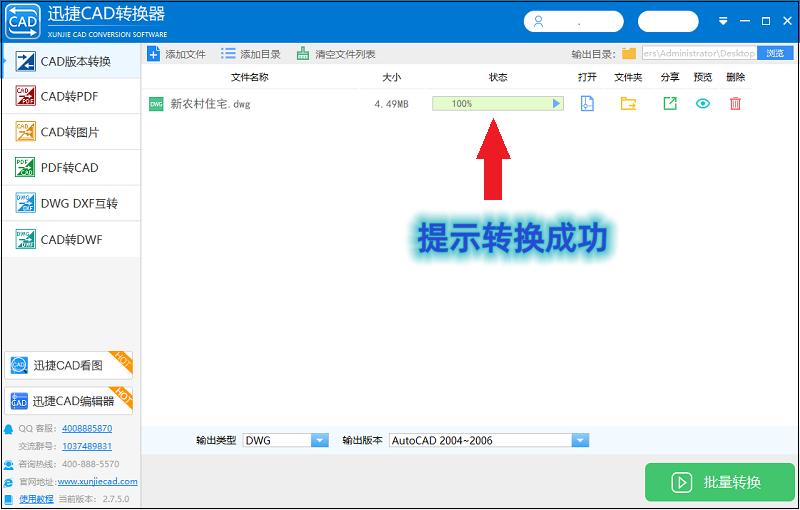Delete 新农村住宅.dwg with the trash icon

pos(735,104)
